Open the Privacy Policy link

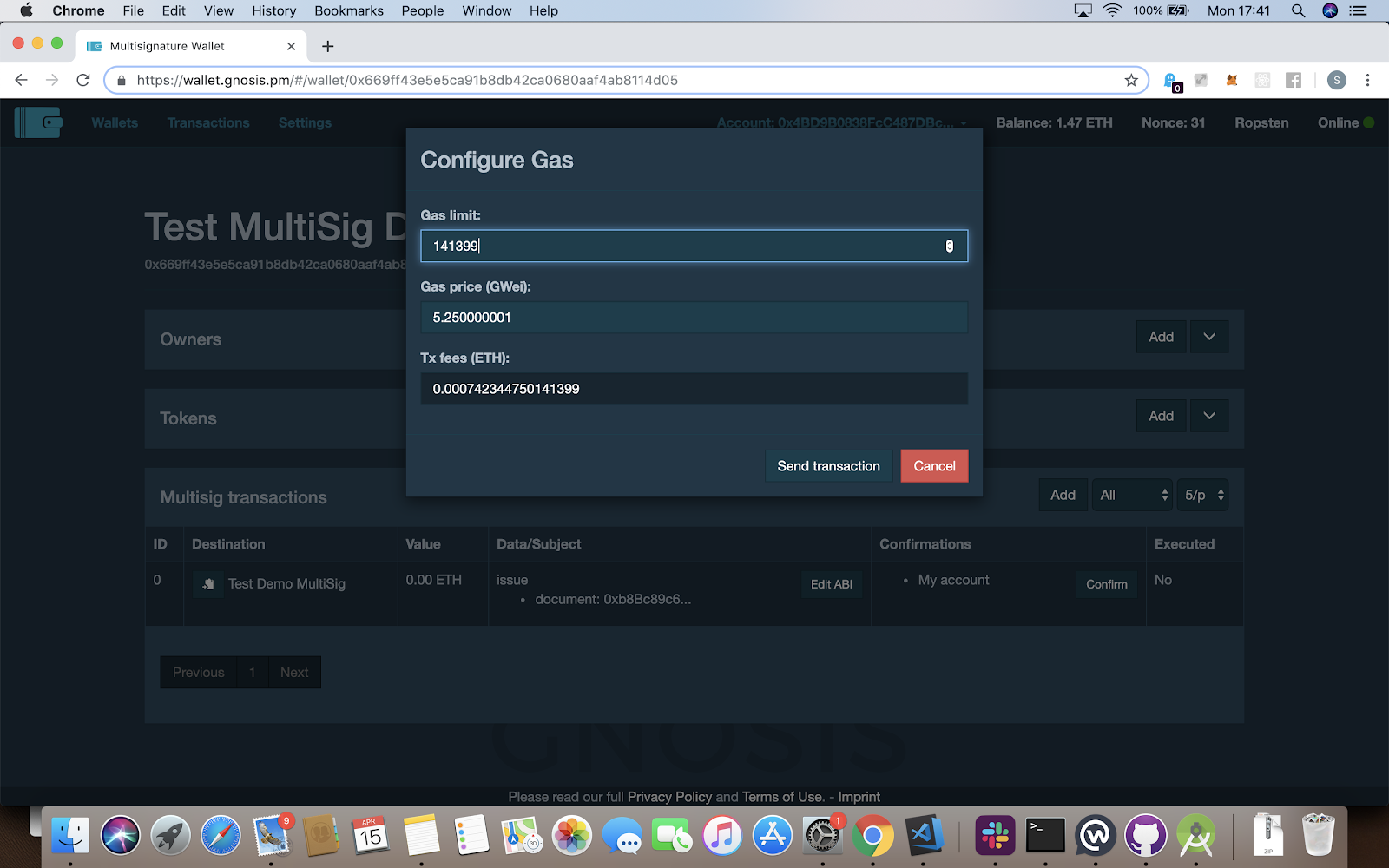click(x=669, y=797)
